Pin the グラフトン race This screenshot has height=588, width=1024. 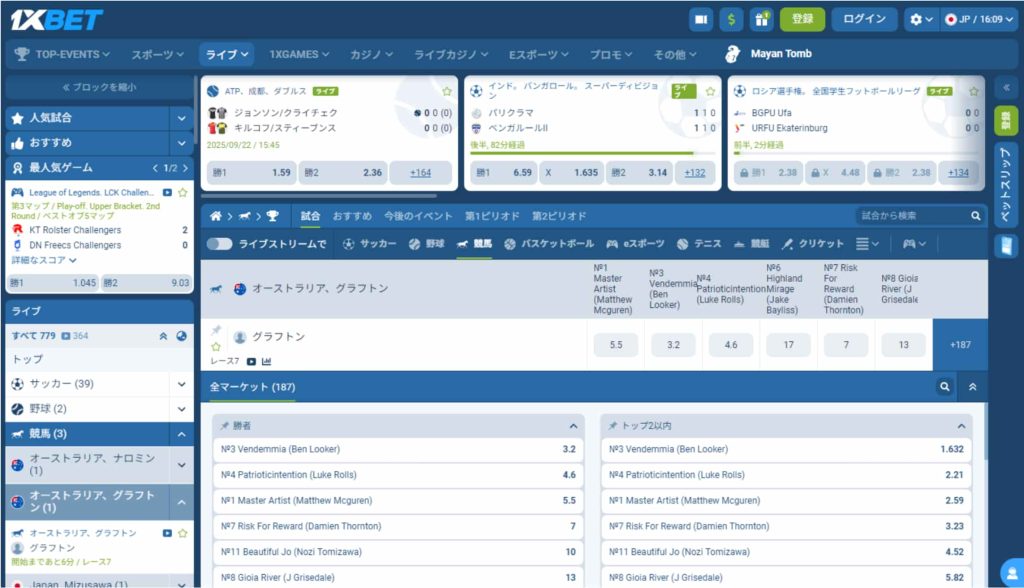(x=216, y=330)
